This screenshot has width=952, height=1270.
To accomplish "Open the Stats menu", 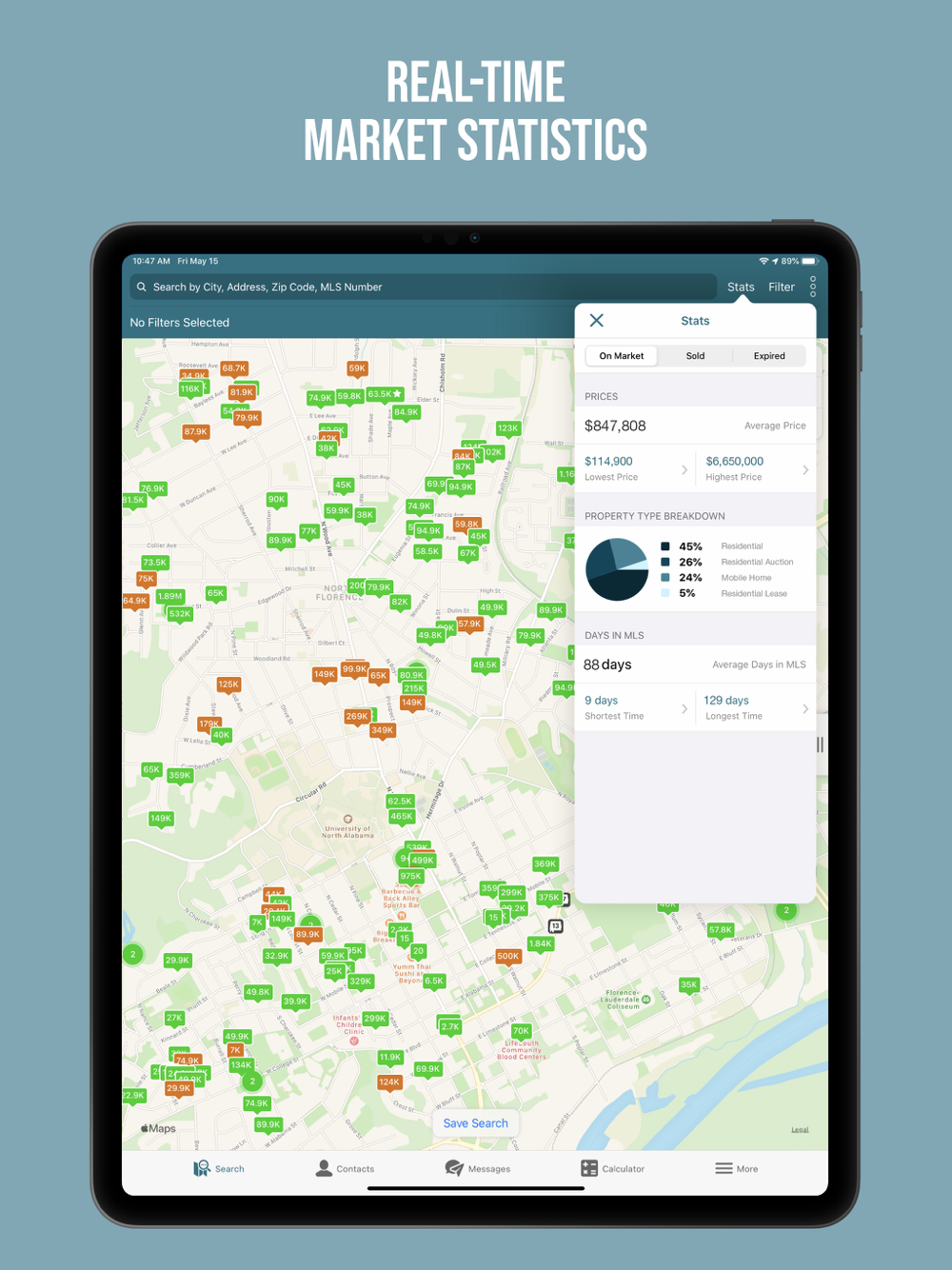I will [741, 287].
